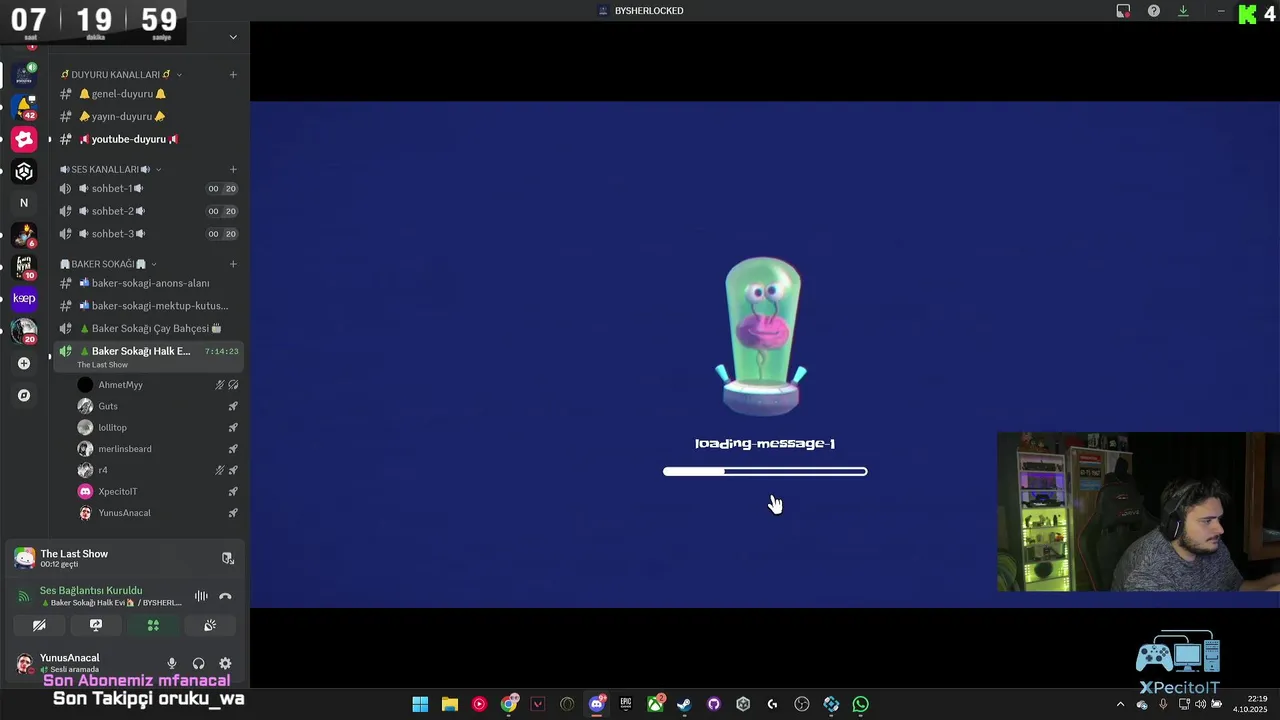Click Ses Bağlantısı Kuruldu connection status
The height and width of the screenshot is (720, 1280).
(x=91, y=590)
